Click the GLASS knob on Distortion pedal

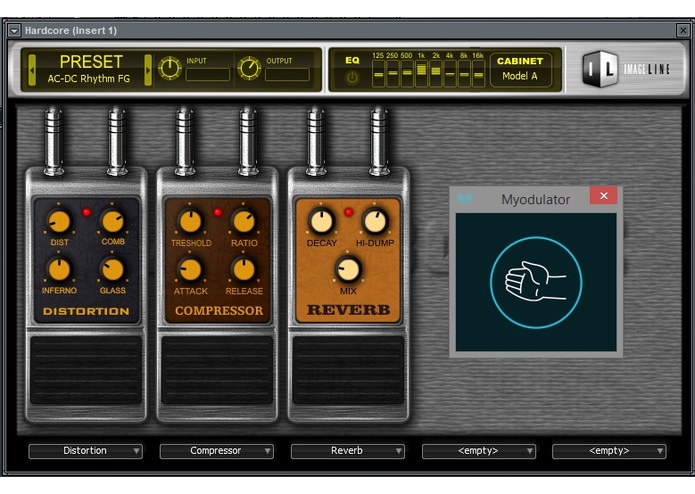pyautogui.click(x=113, y=269)
